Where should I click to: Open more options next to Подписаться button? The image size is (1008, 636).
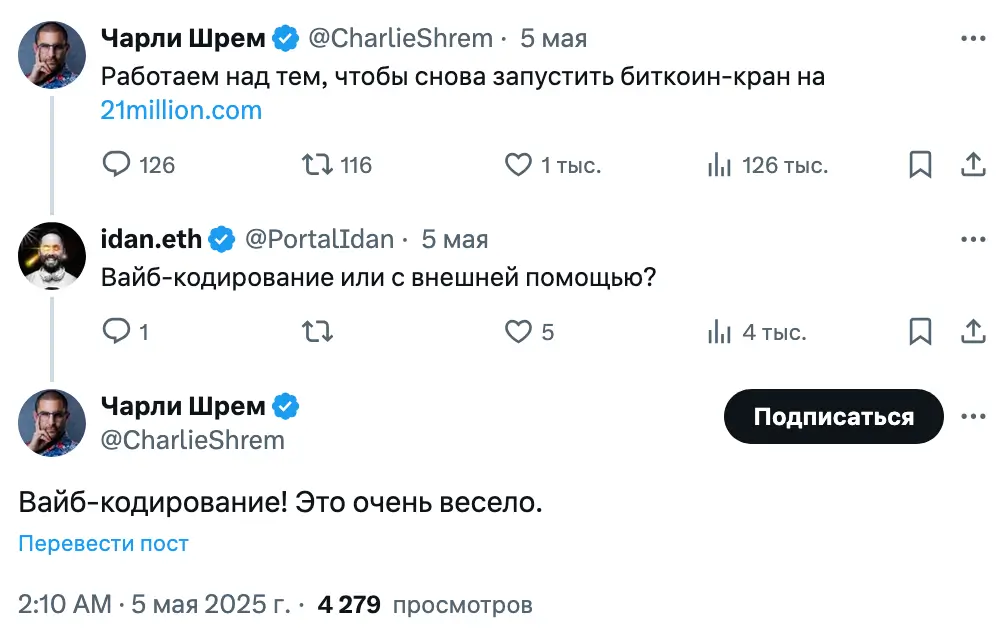[973, 416]
